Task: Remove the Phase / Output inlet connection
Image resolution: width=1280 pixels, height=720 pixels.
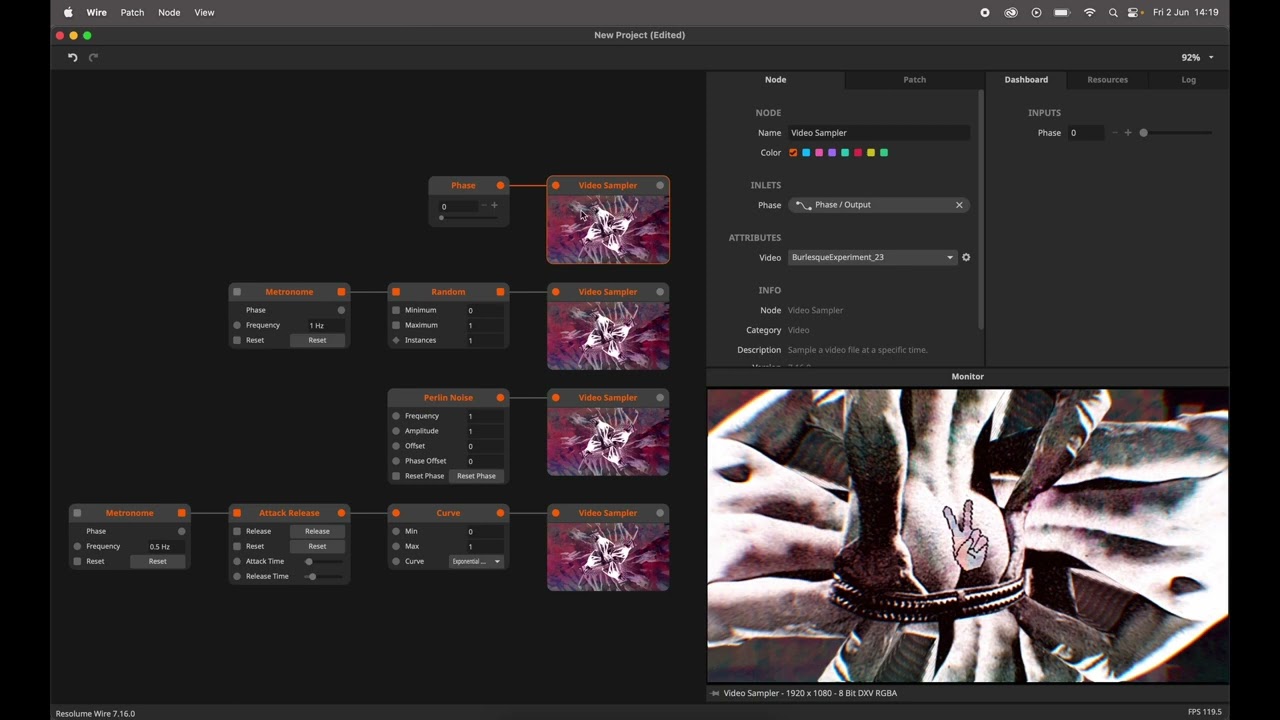Action: pos(959,205)
